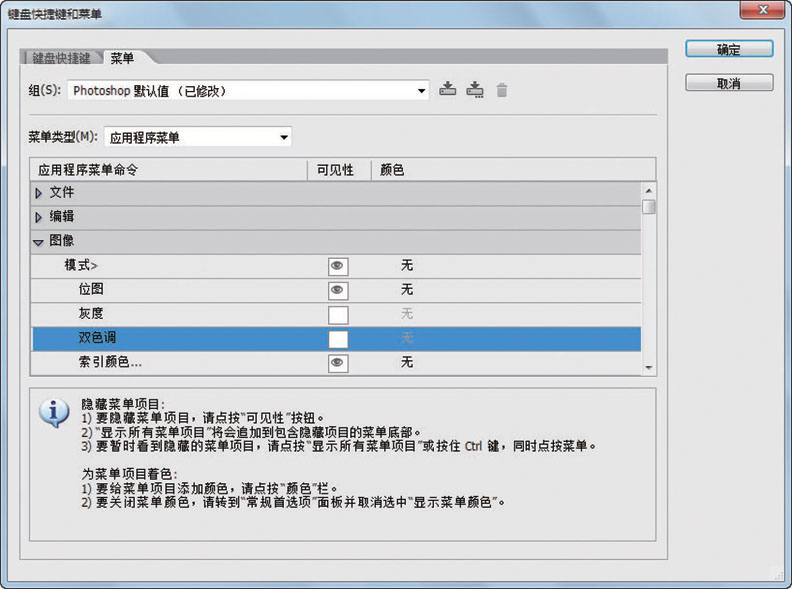Expand the 编辑 menu group
Screen dimensions: 792x589
pyautogui.click(x=39, y=217)
